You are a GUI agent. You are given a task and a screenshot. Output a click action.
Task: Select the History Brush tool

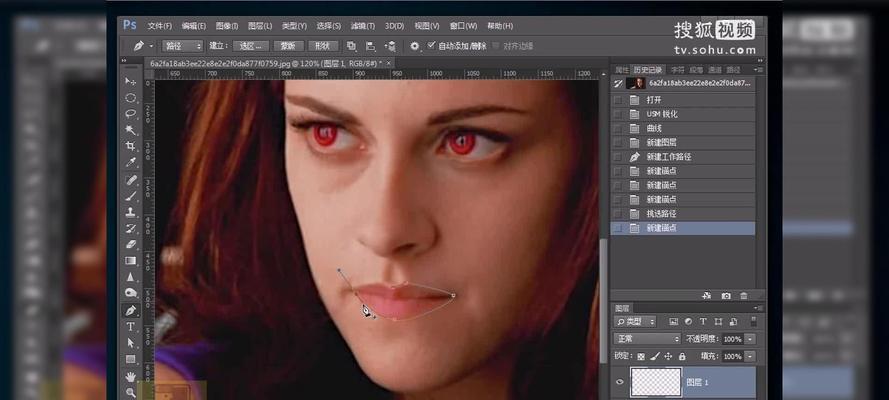[x=131, y=228]
